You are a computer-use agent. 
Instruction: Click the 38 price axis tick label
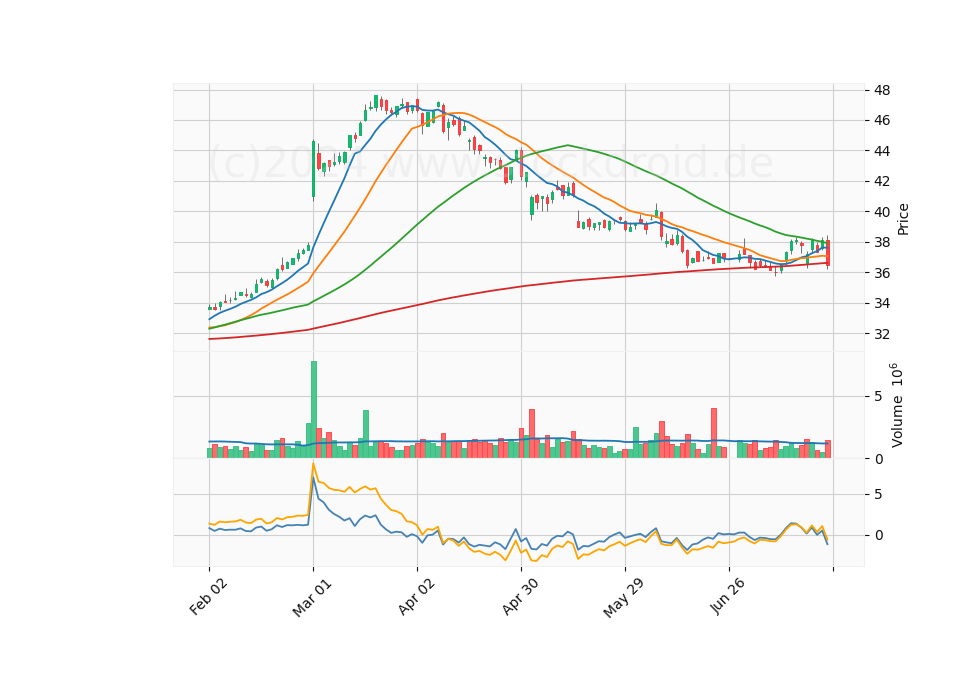882,242
